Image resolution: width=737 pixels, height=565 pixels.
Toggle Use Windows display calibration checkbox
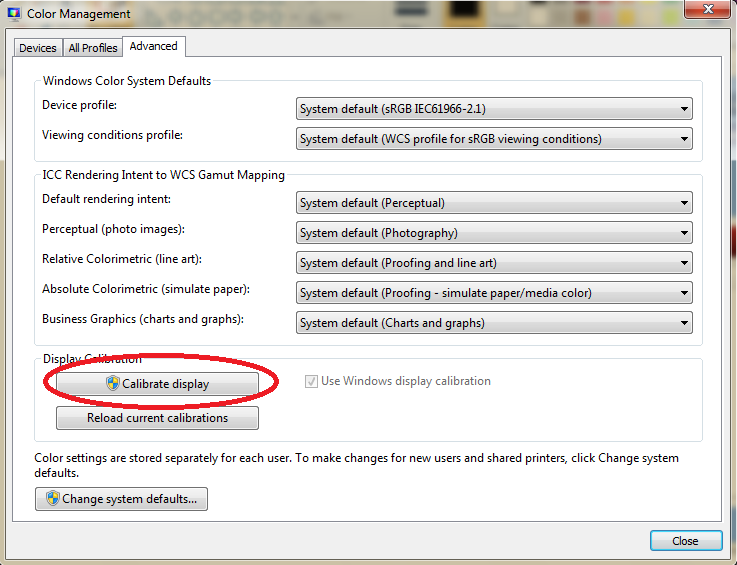click(x=311, y=381)
